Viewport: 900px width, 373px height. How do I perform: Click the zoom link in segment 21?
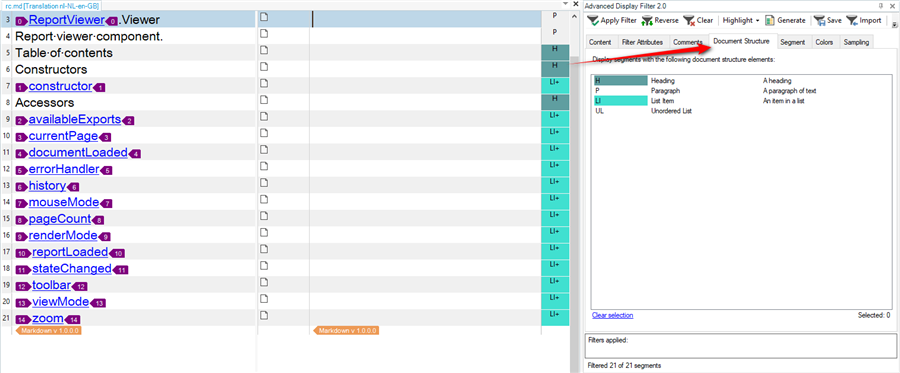(48, 318)
